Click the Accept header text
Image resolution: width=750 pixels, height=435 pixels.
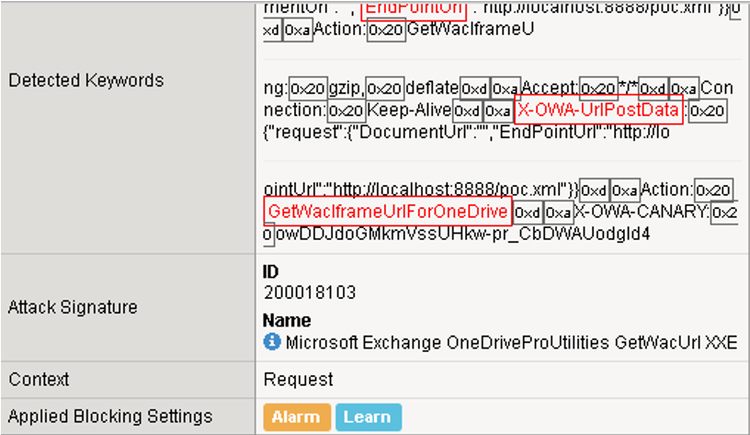click(x=548, y=87)
